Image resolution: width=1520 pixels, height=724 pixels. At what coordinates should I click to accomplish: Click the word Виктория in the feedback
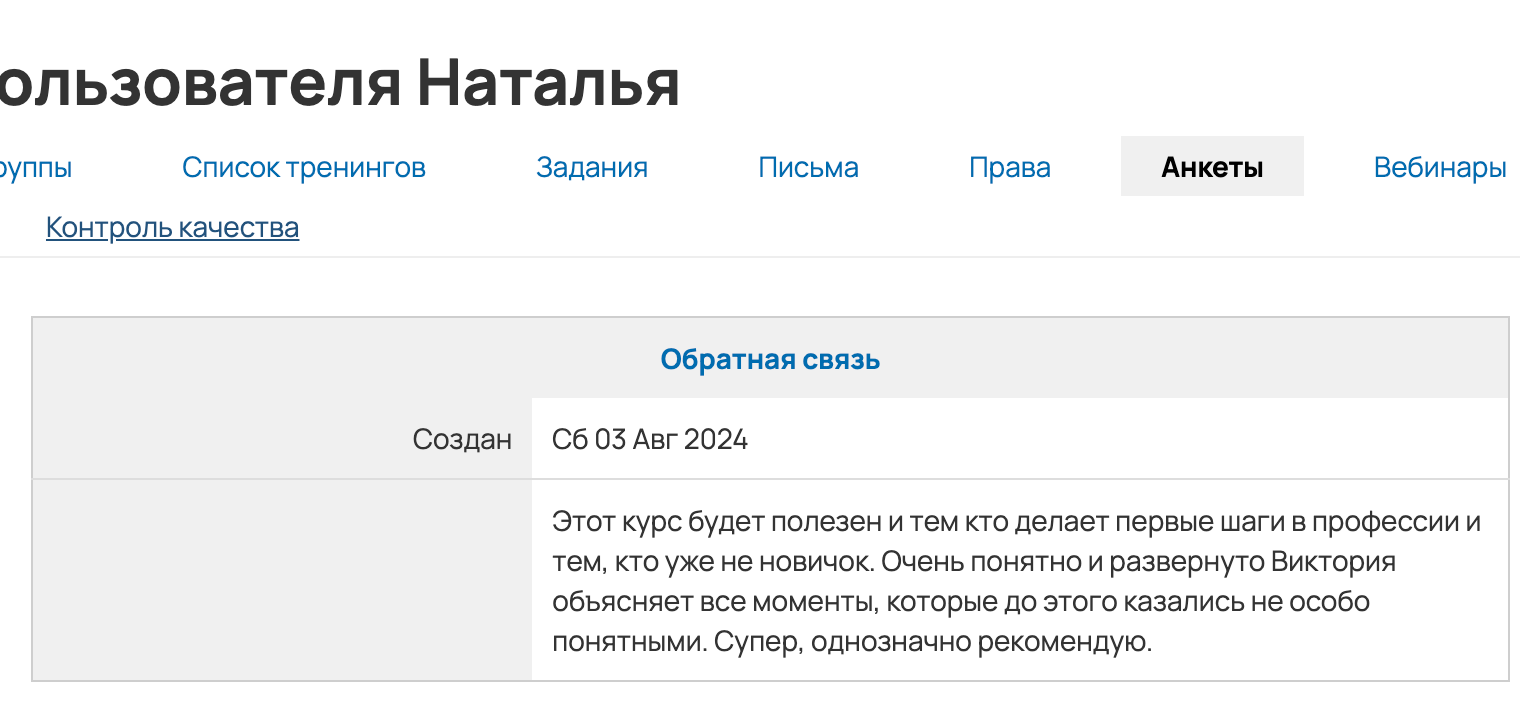tap(1335, 560)
